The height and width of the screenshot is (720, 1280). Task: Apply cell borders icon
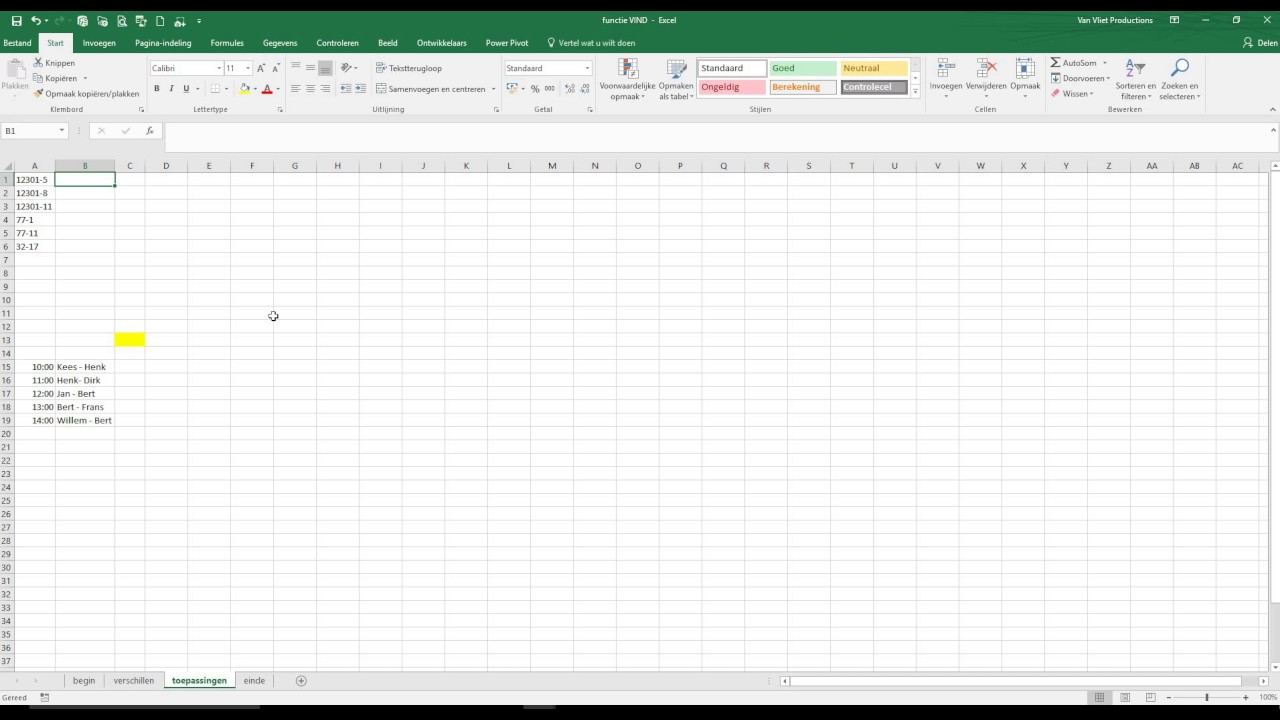[x=215, y=89]
